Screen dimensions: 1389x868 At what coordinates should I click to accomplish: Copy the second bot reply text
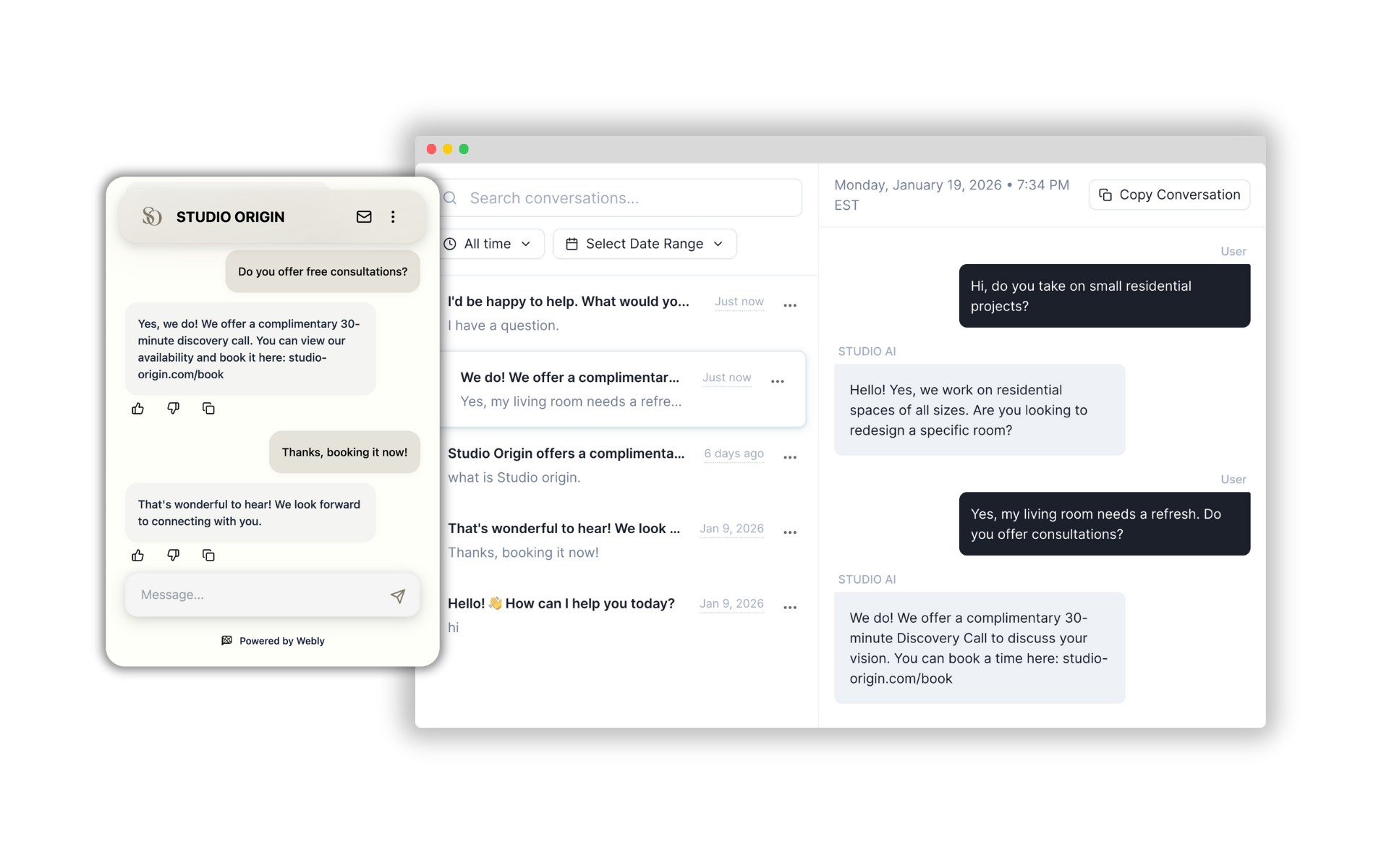pos(208,555)
